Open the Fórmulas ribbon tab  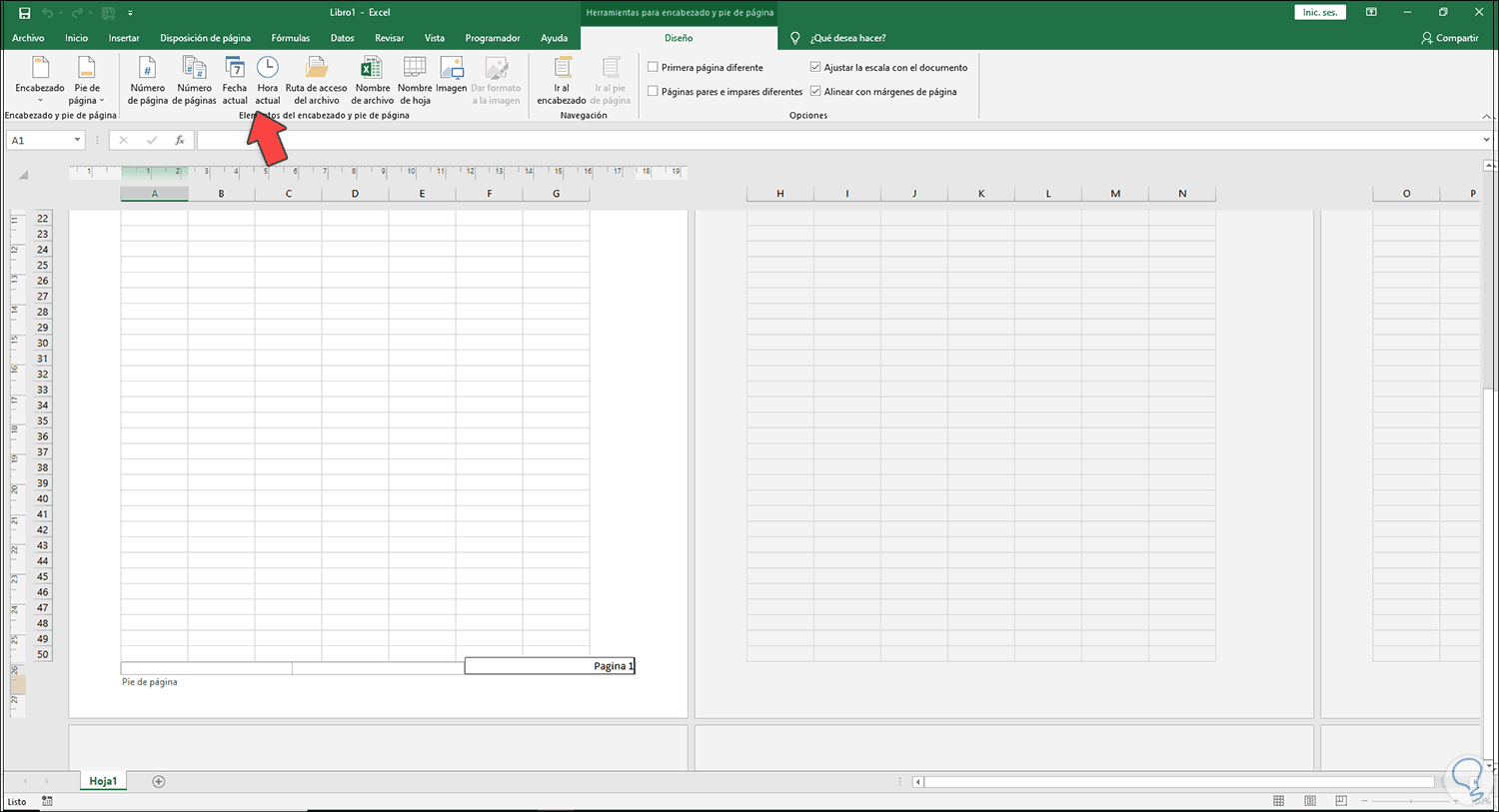click(x=291, y=38)
